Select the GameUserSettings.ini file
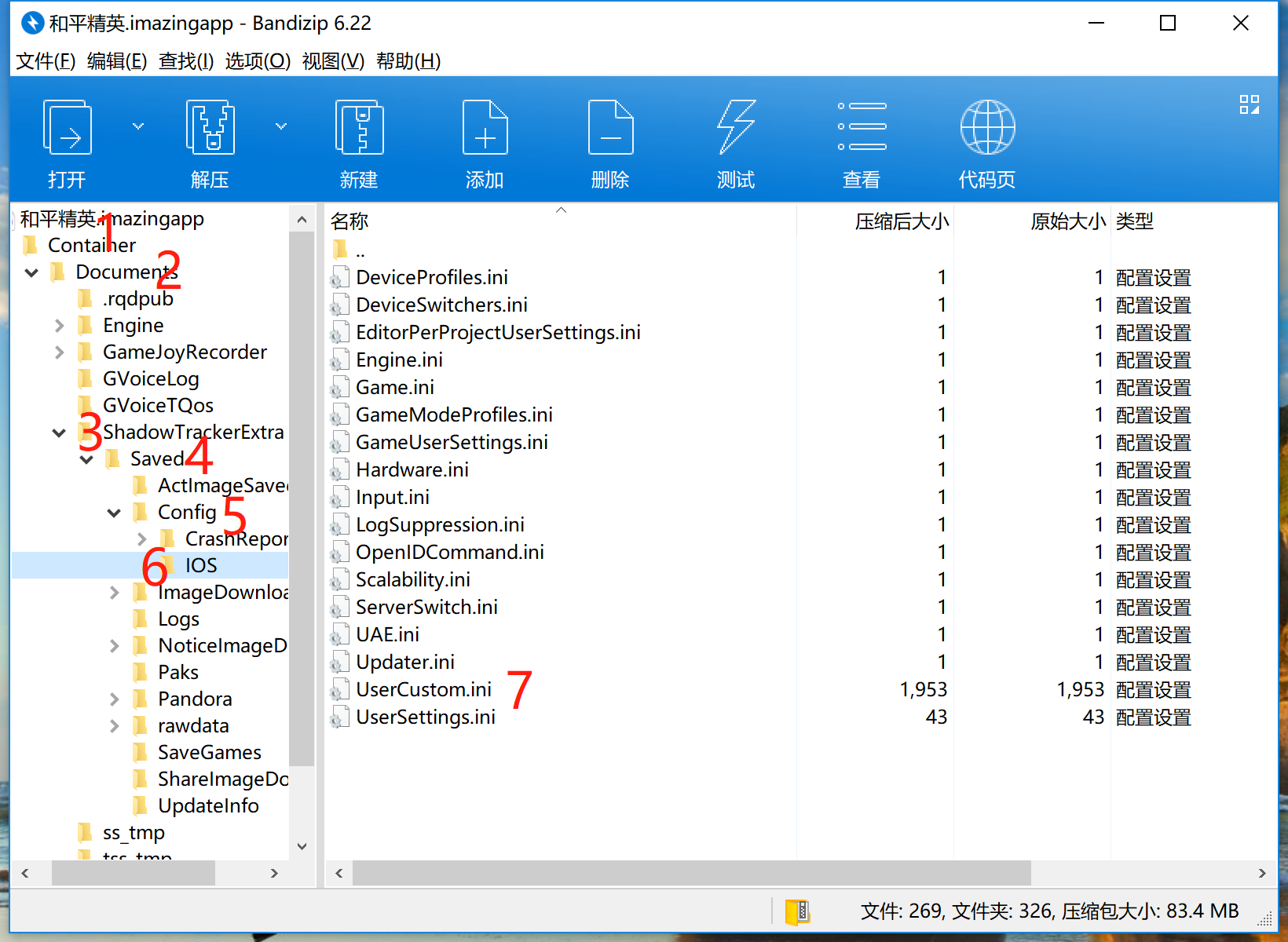The image size is (1288, 942). point(452,443)
